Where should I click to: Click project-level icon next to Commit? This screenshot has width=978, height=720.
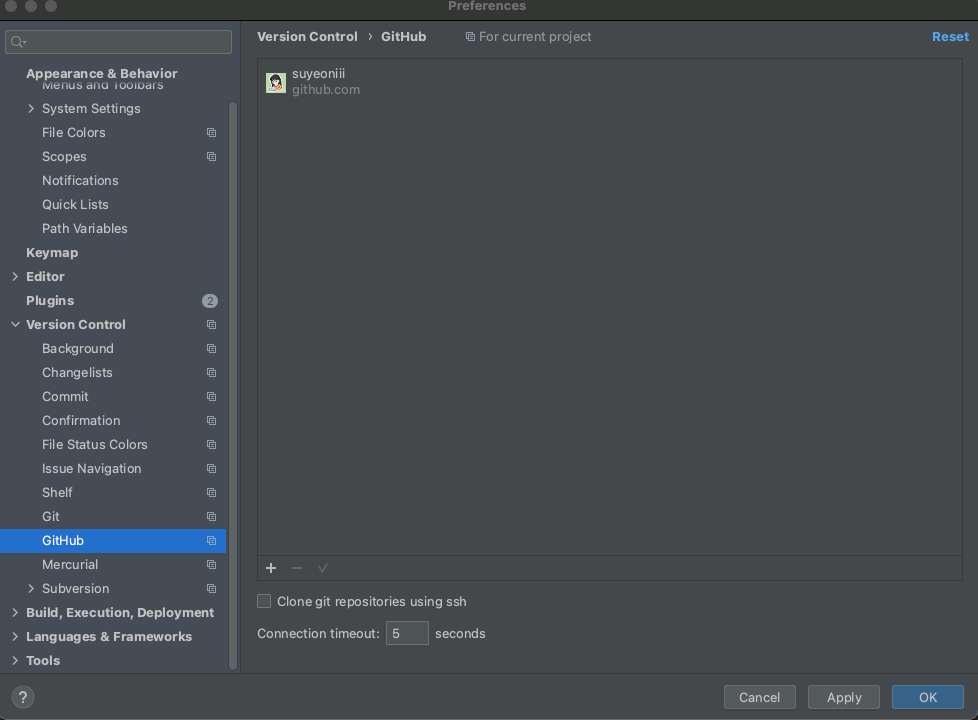pos(211,397)
